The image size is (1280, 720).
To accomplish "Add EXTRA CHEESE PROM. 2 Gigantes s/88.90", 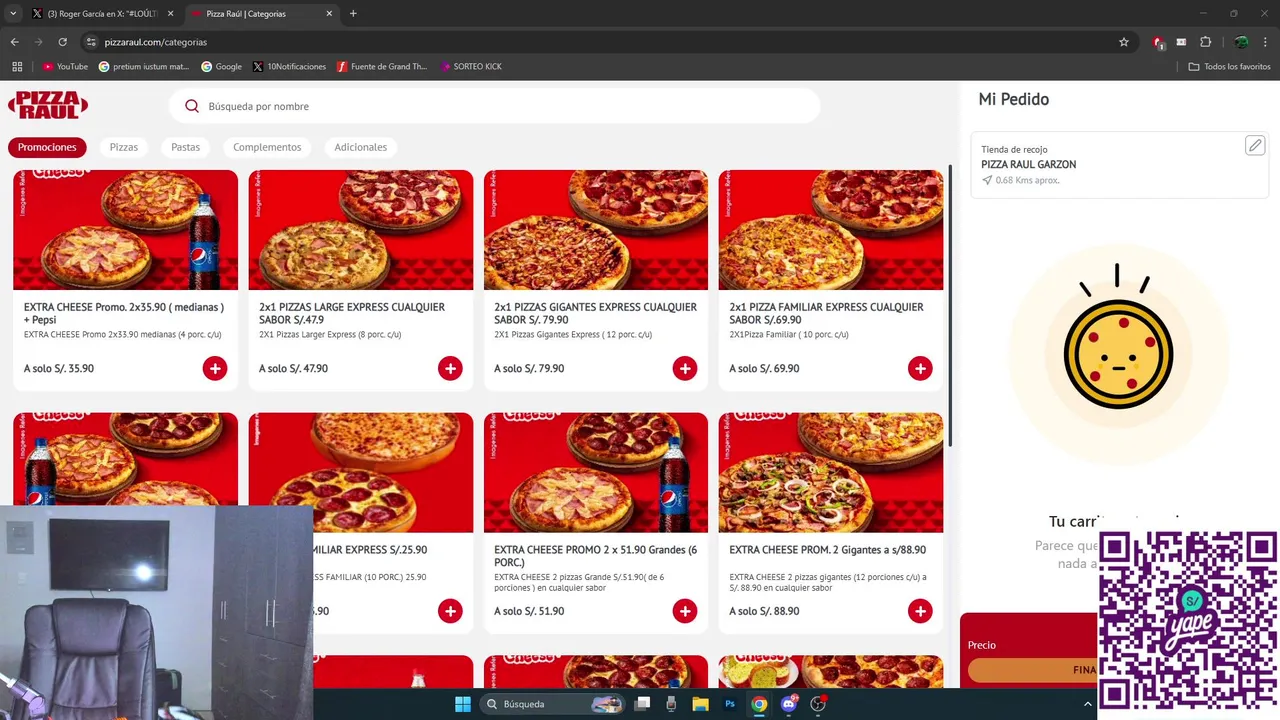I will click(x=920, y=611).
